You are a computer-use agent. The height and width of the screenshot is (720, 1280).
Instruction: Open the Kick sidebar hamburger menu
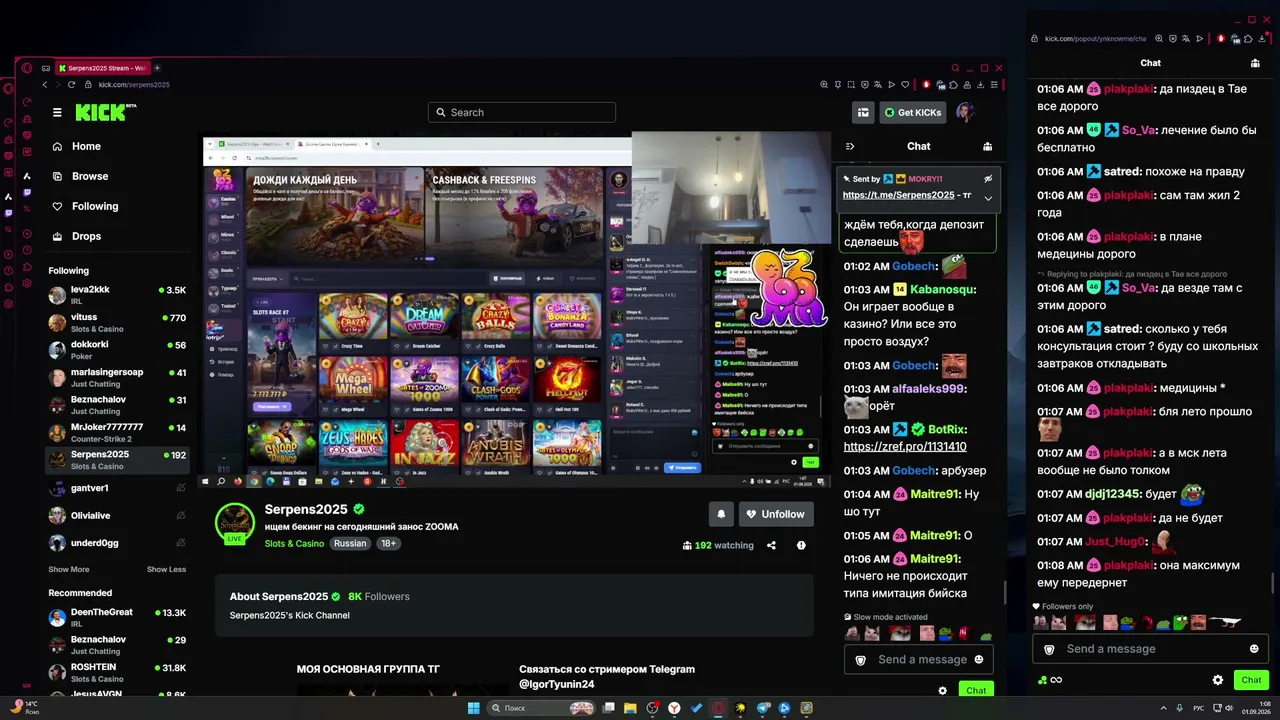(57, 113)
